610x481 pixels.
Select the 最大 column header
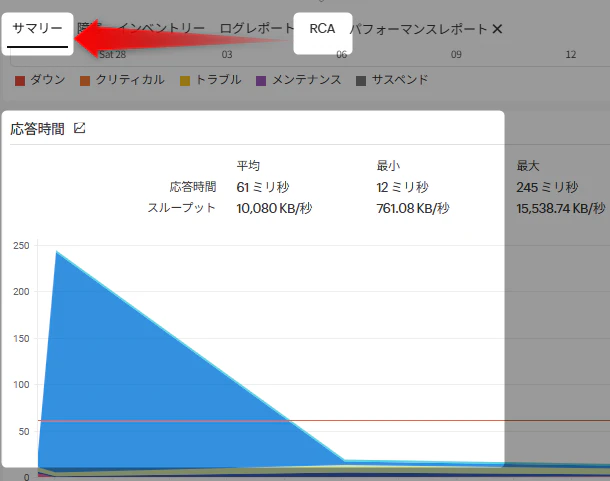[528, 166]
